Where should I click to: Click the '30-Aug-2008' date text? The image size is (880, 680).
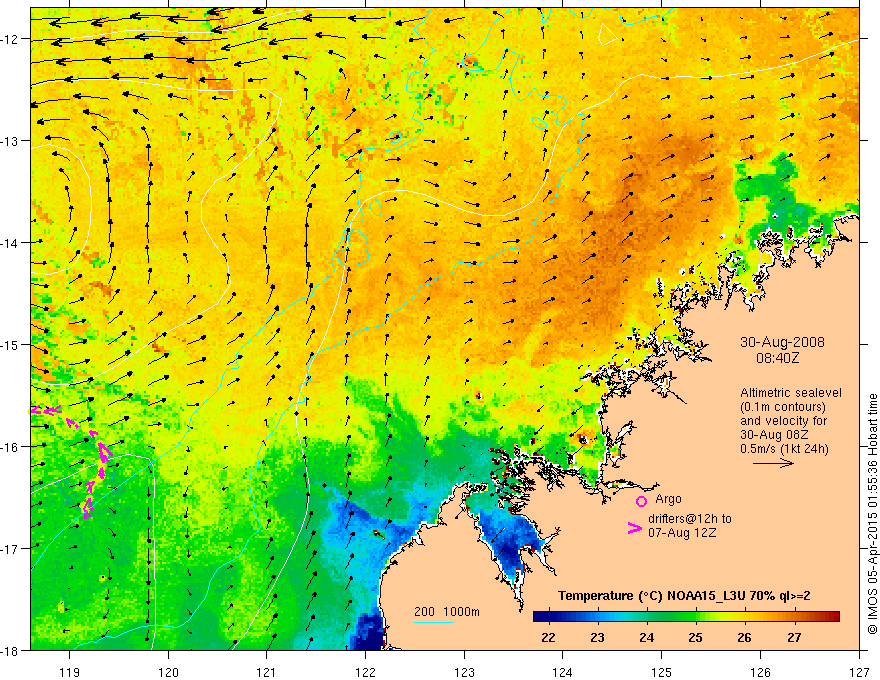click(782, 342)
